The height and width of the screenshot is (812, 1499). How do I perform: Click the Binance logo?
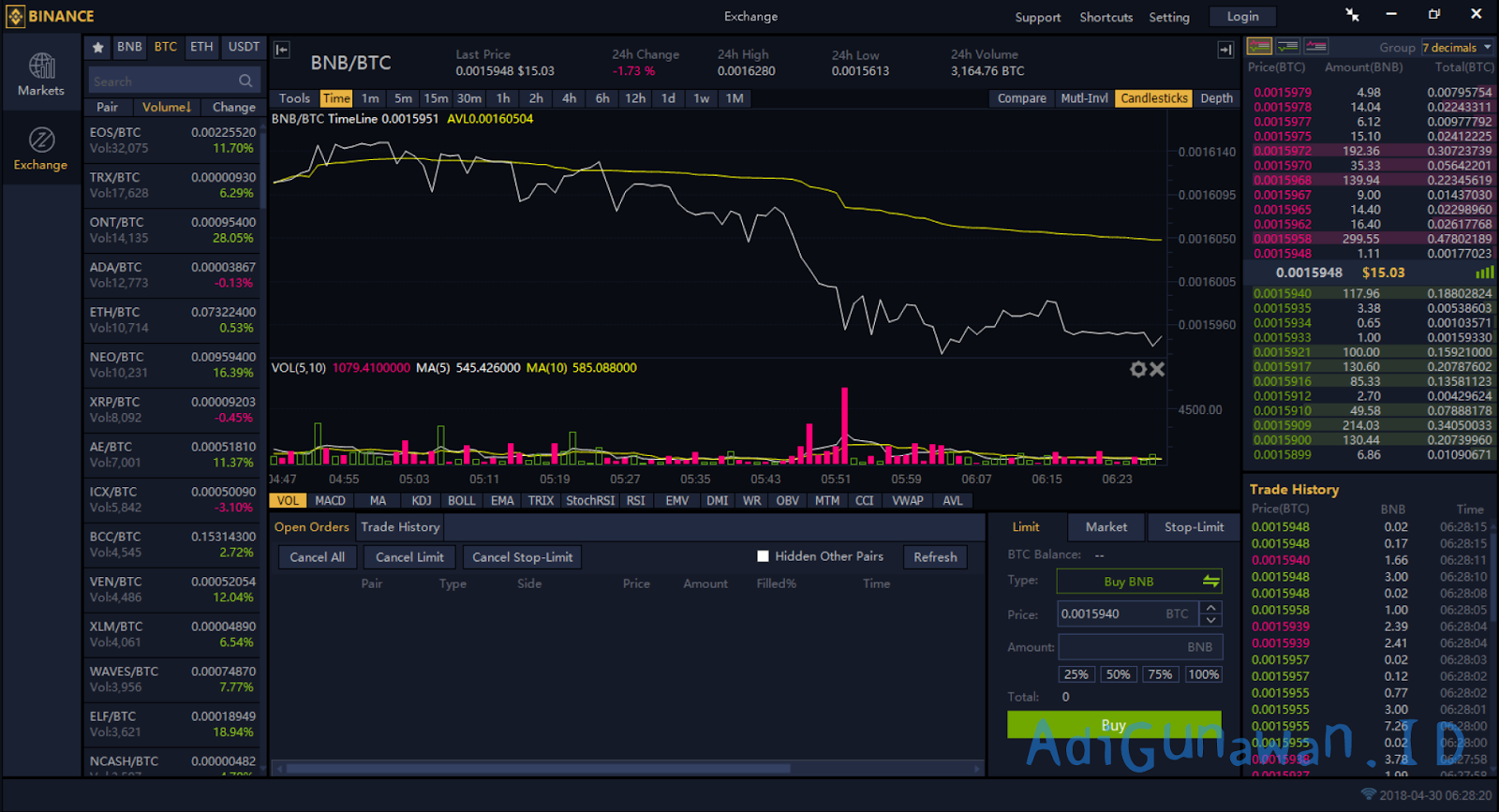click(x=51, y=16)
